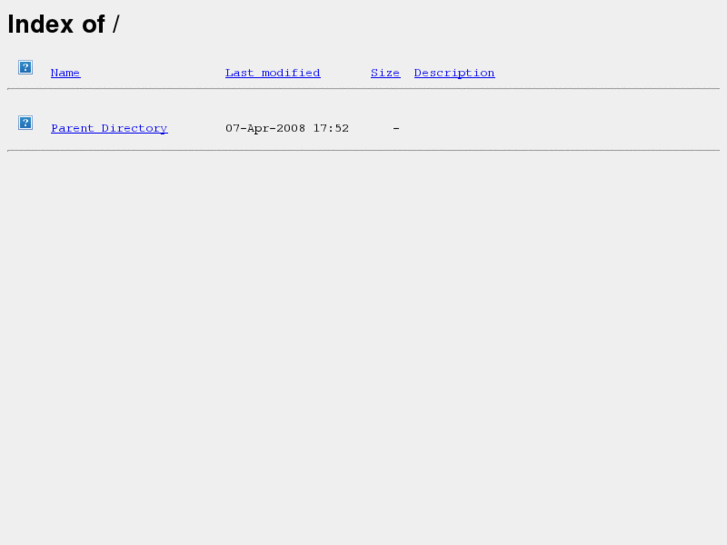
Task: Sort by the Size column header
Action: (385, 73)
